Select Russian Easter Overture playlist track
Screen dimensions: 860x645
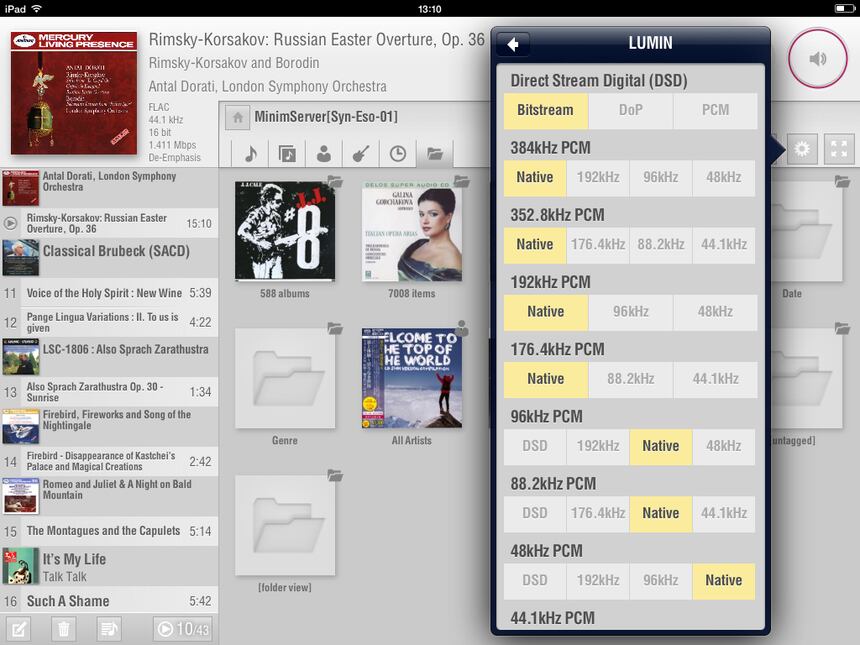[x=109, y=223]
